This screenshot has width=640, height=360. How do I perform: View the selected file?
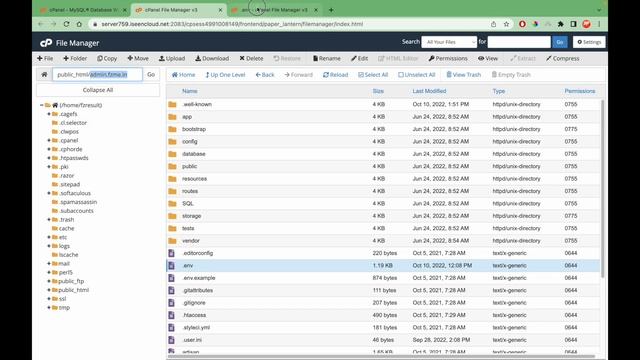pos(488,58)
